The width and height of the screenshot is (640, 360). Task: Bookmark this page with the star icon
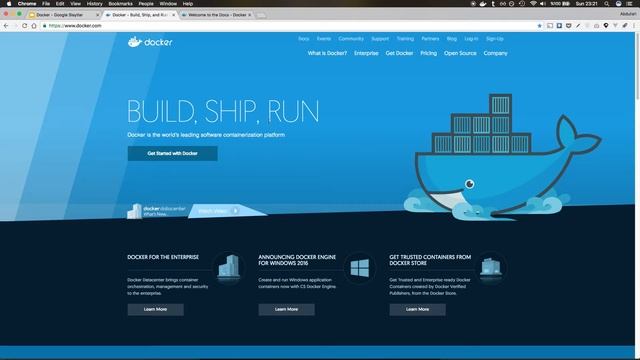coord(540,26)
